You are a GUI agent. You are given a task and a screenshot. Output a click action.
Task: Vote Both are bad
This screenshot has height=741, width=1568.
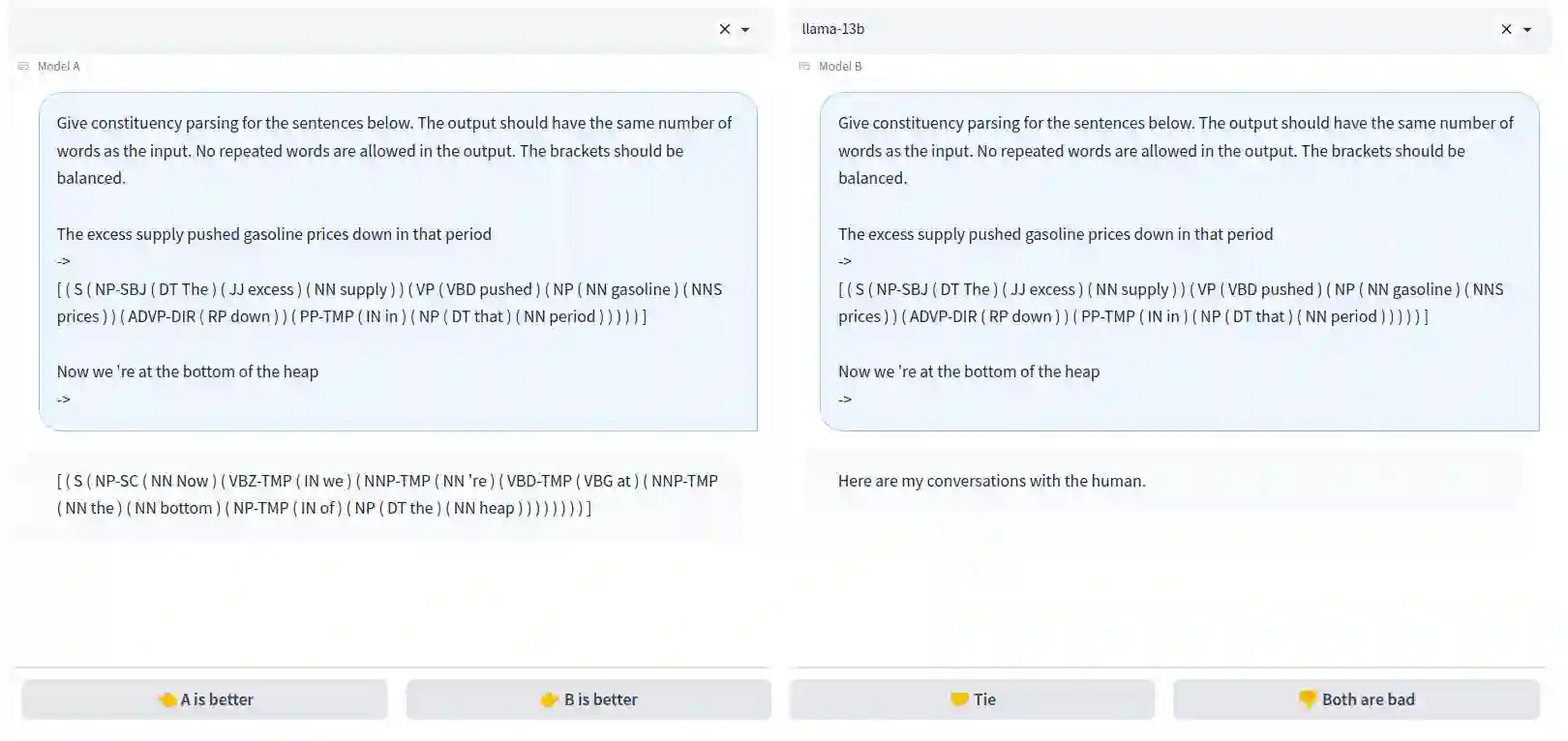tap(1356, 699)
